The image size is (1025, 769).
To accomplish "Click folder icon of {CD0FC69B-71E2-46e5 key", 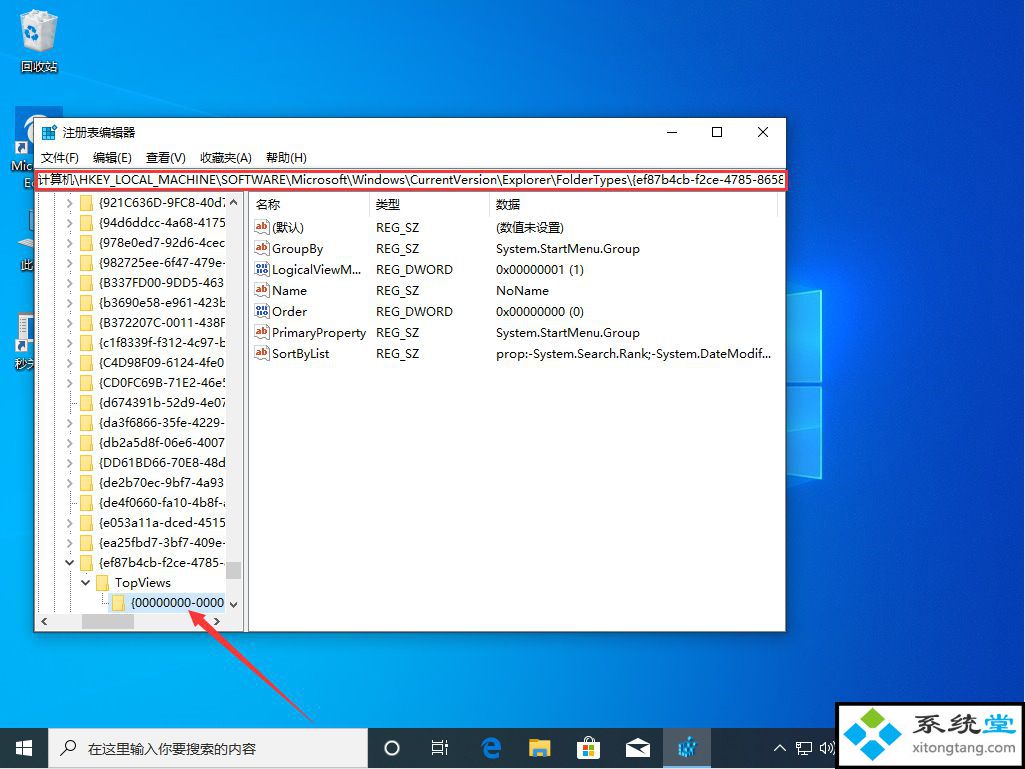I will (86, 383).
